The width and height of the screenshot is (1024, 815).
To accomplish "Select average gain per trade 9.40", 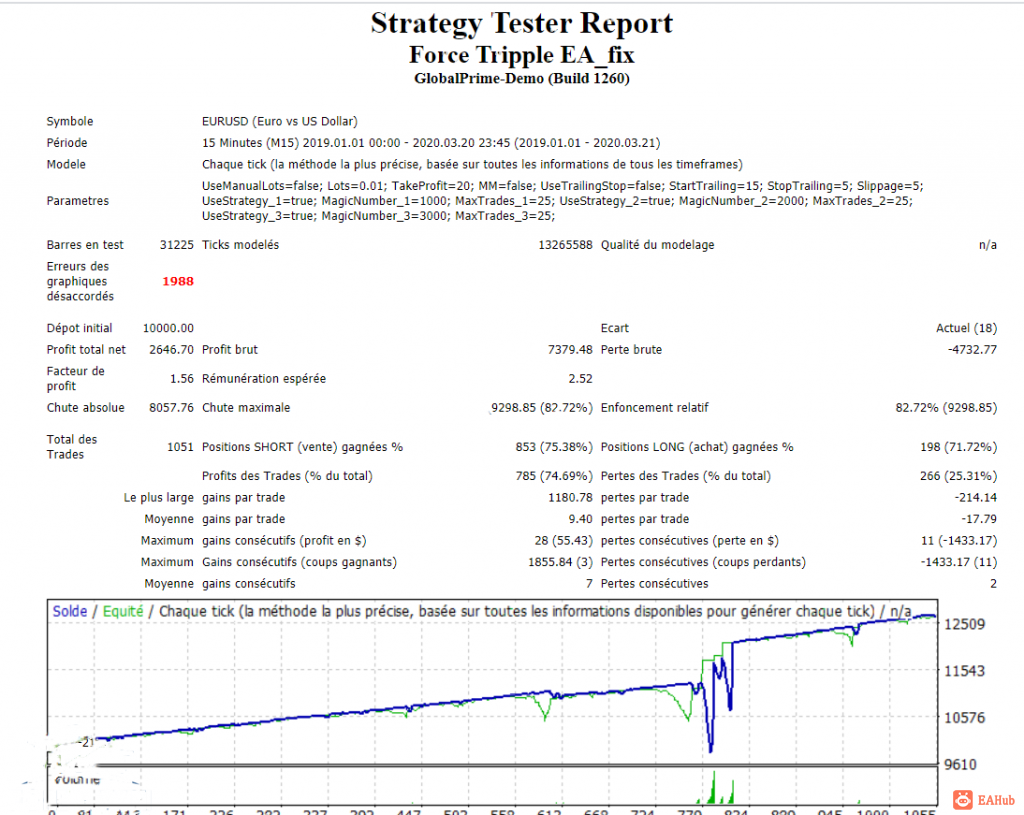I will [x=581, y=519].
